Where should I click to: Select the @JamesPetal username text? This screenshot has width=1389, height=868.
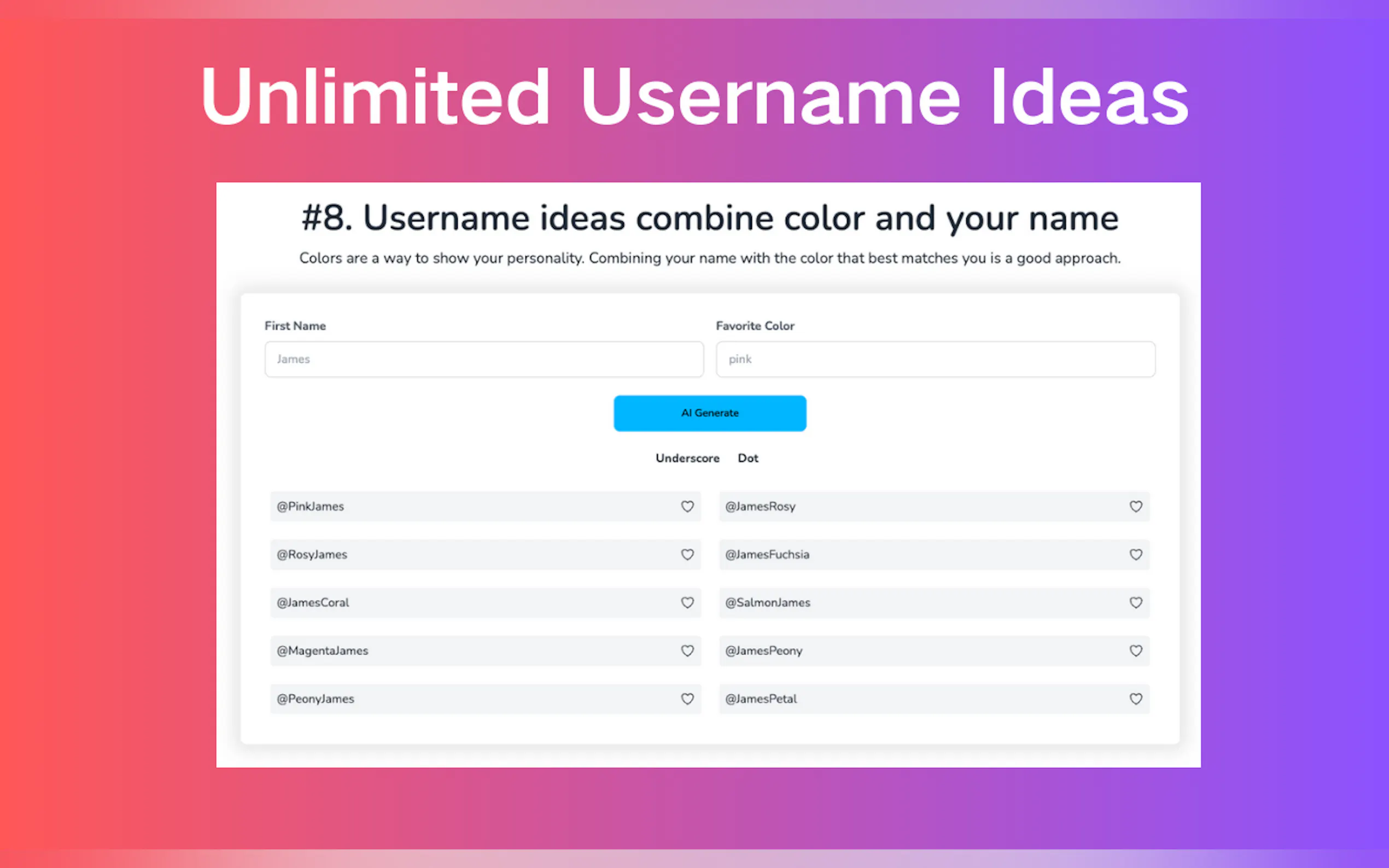761,699
